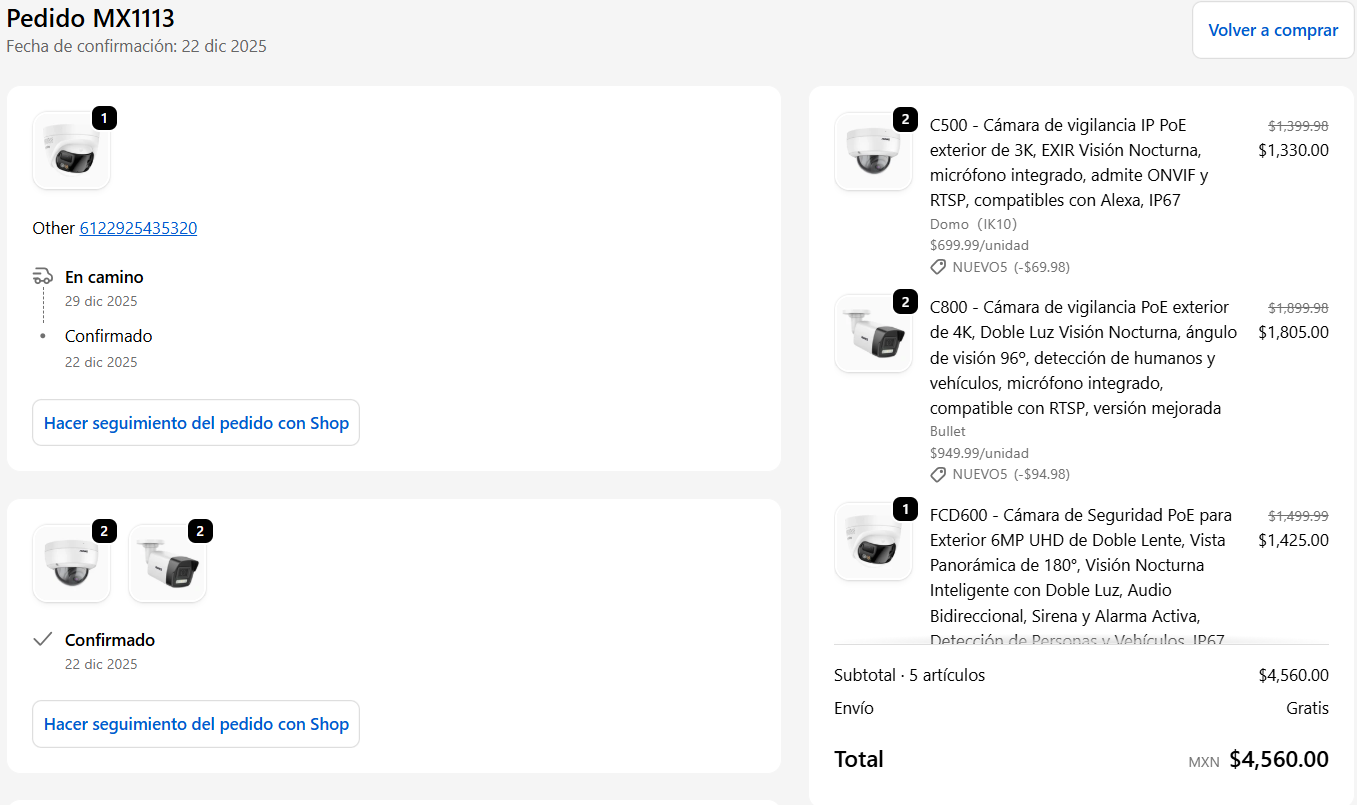Track the Confirmado-only shipment with Shop

(196, 724)
